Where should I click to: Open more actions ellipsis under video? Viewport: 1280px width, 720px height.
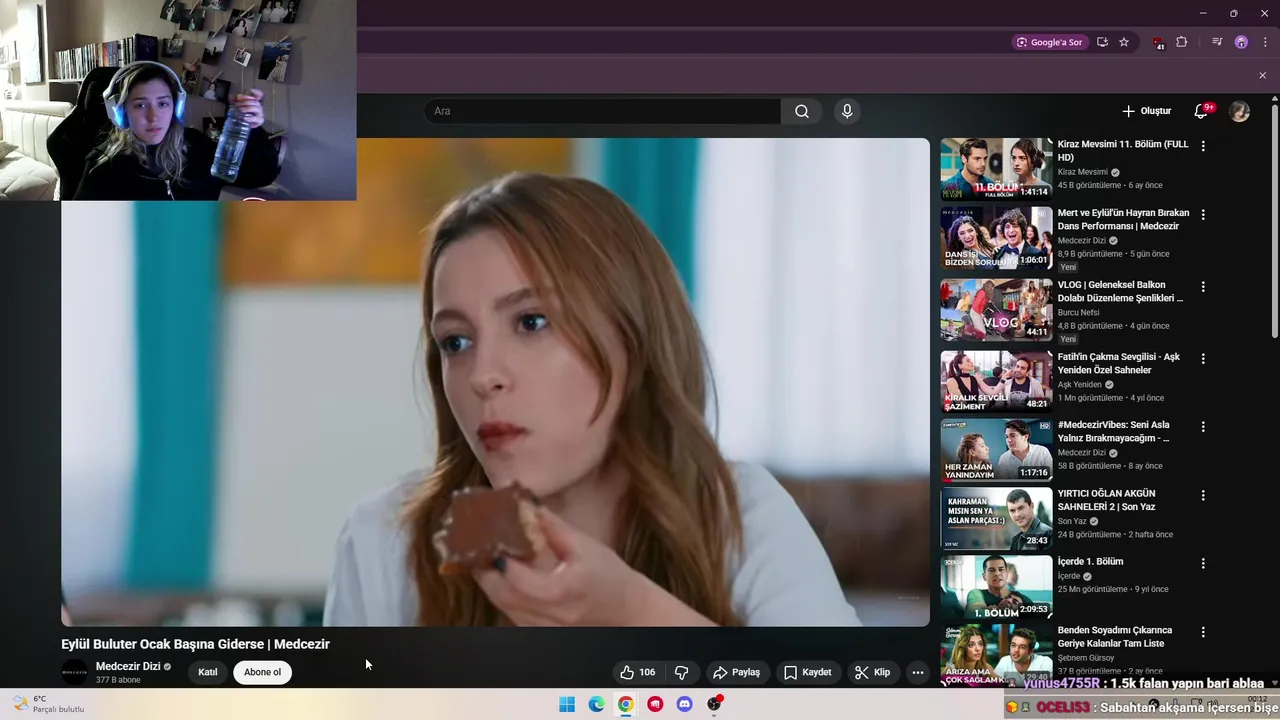pos(917,672)
